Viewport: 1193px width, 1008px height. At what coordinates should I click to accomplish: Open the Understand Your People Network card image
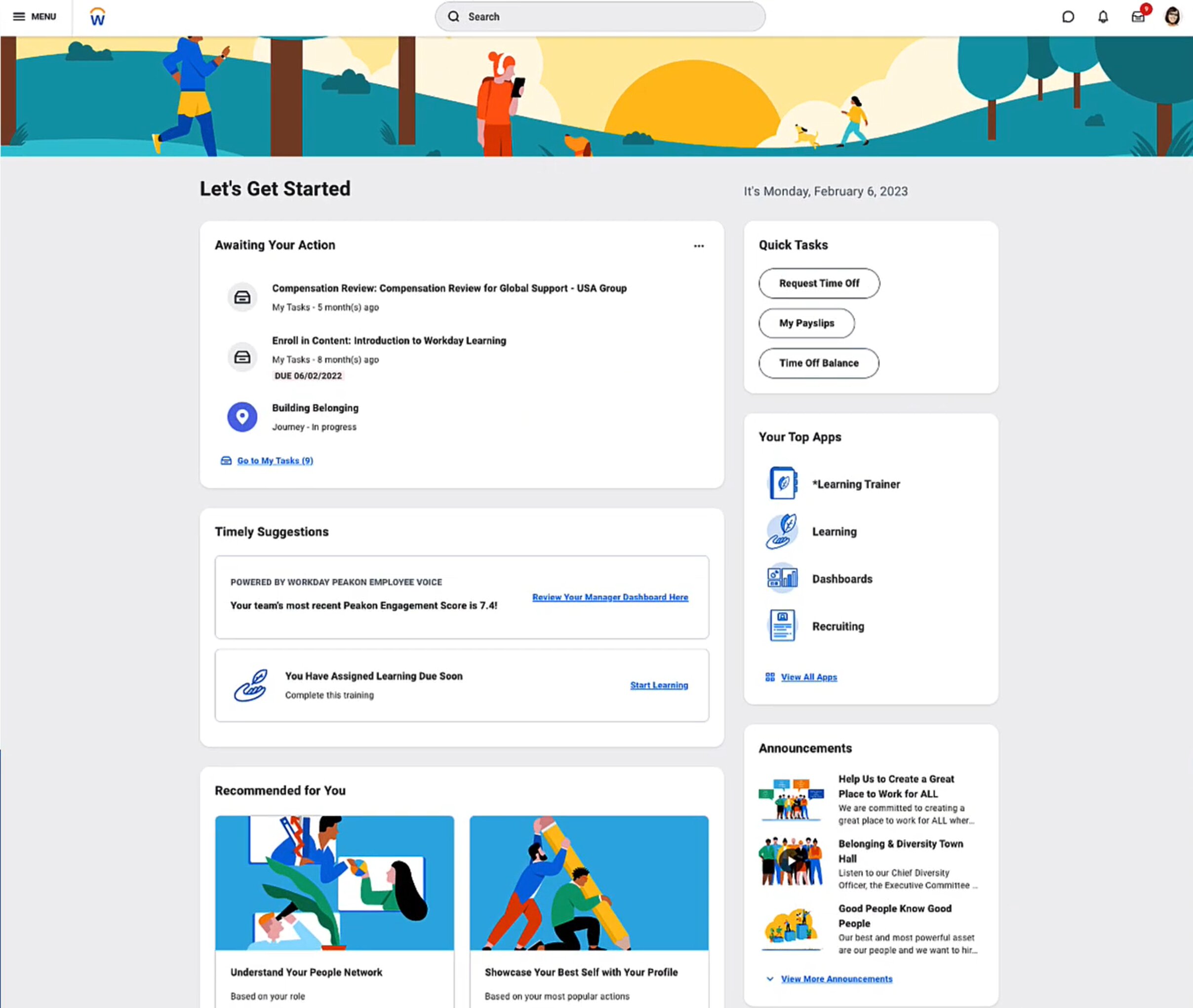click(x=334, y=883)
